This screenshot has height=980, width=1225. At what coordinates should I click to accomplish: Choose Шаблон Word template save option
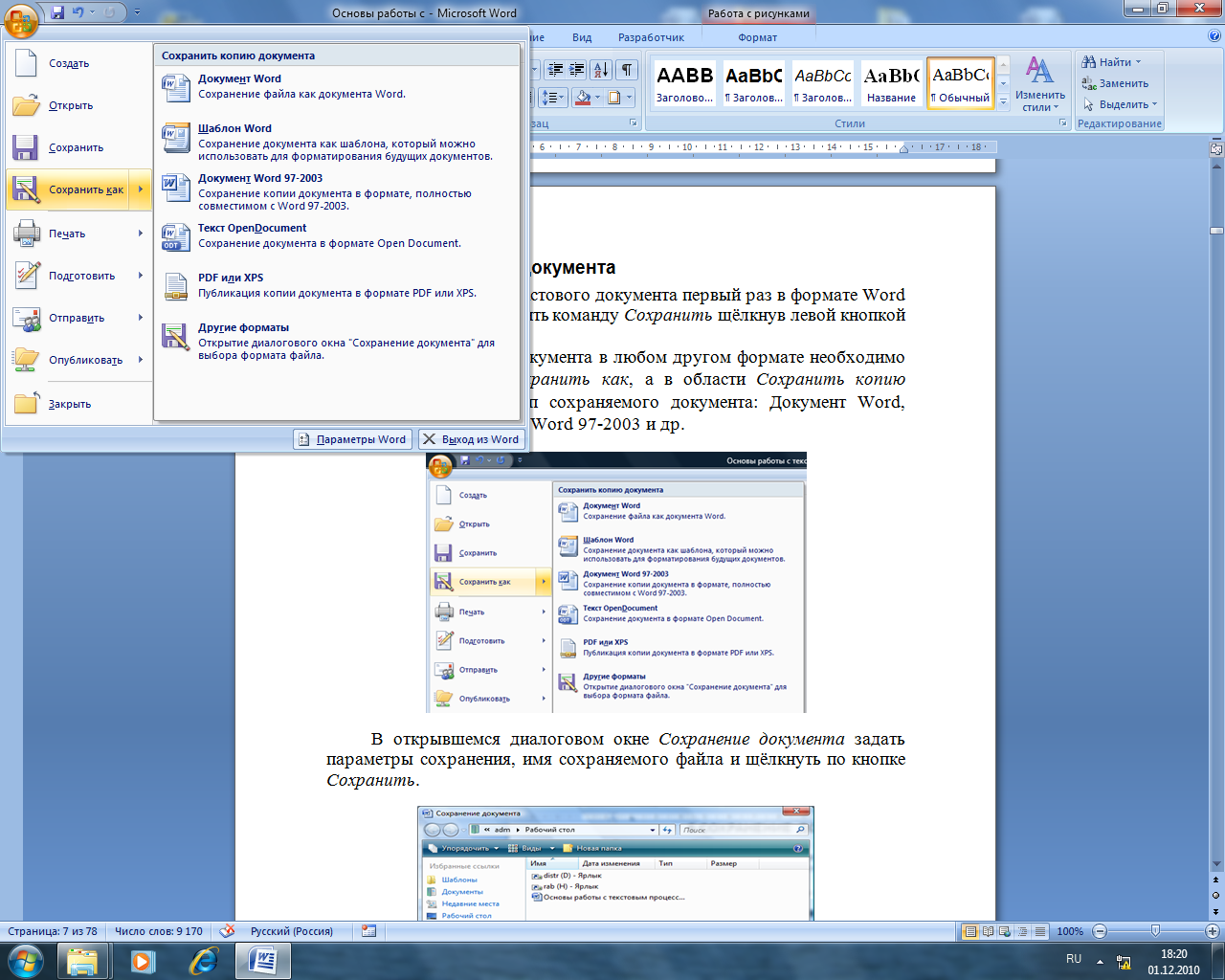pyautogui.click(x=337, y=143)
